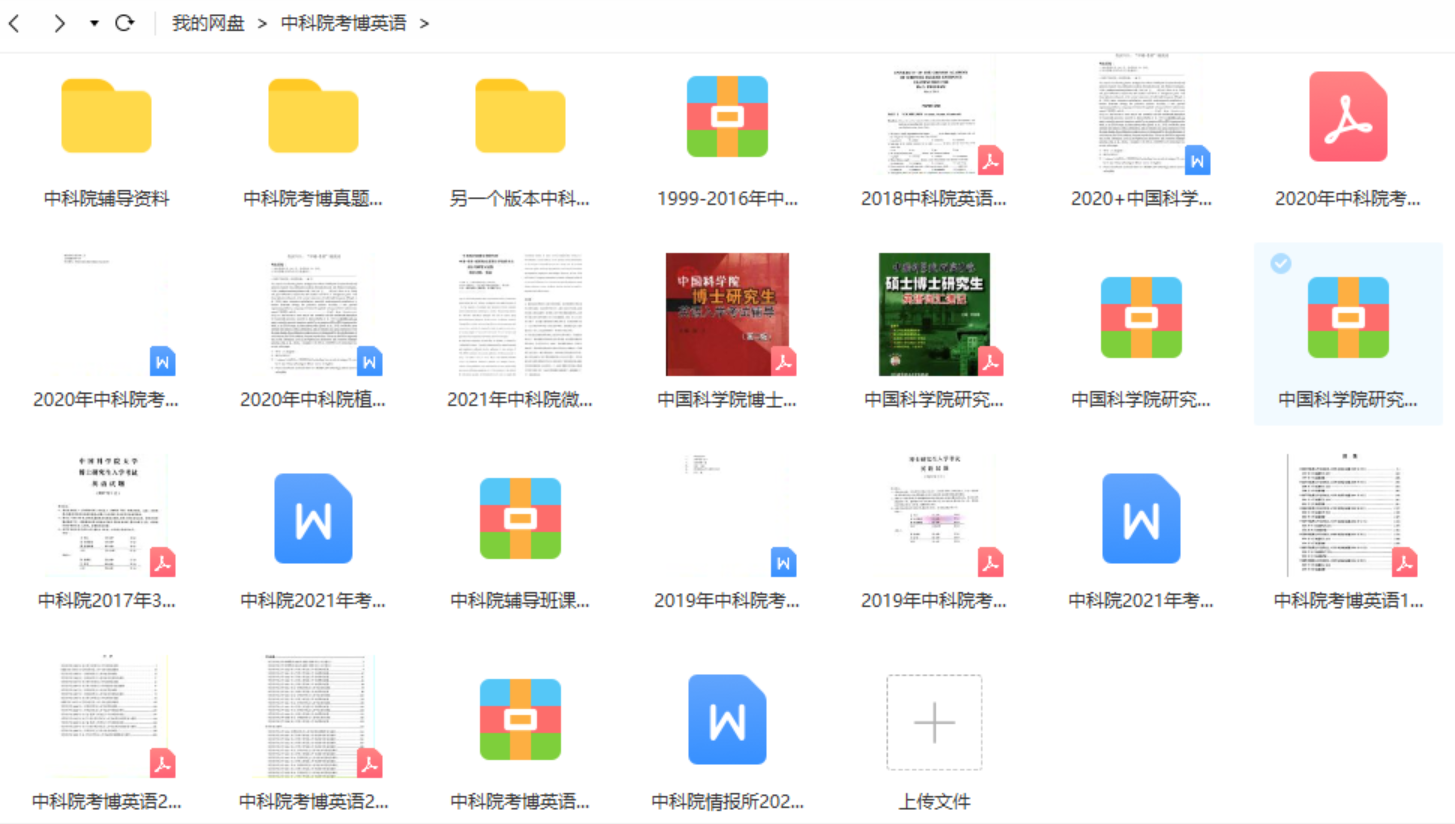
Task: Go forward with the right arrow
Action: click(x=59, y=24)
